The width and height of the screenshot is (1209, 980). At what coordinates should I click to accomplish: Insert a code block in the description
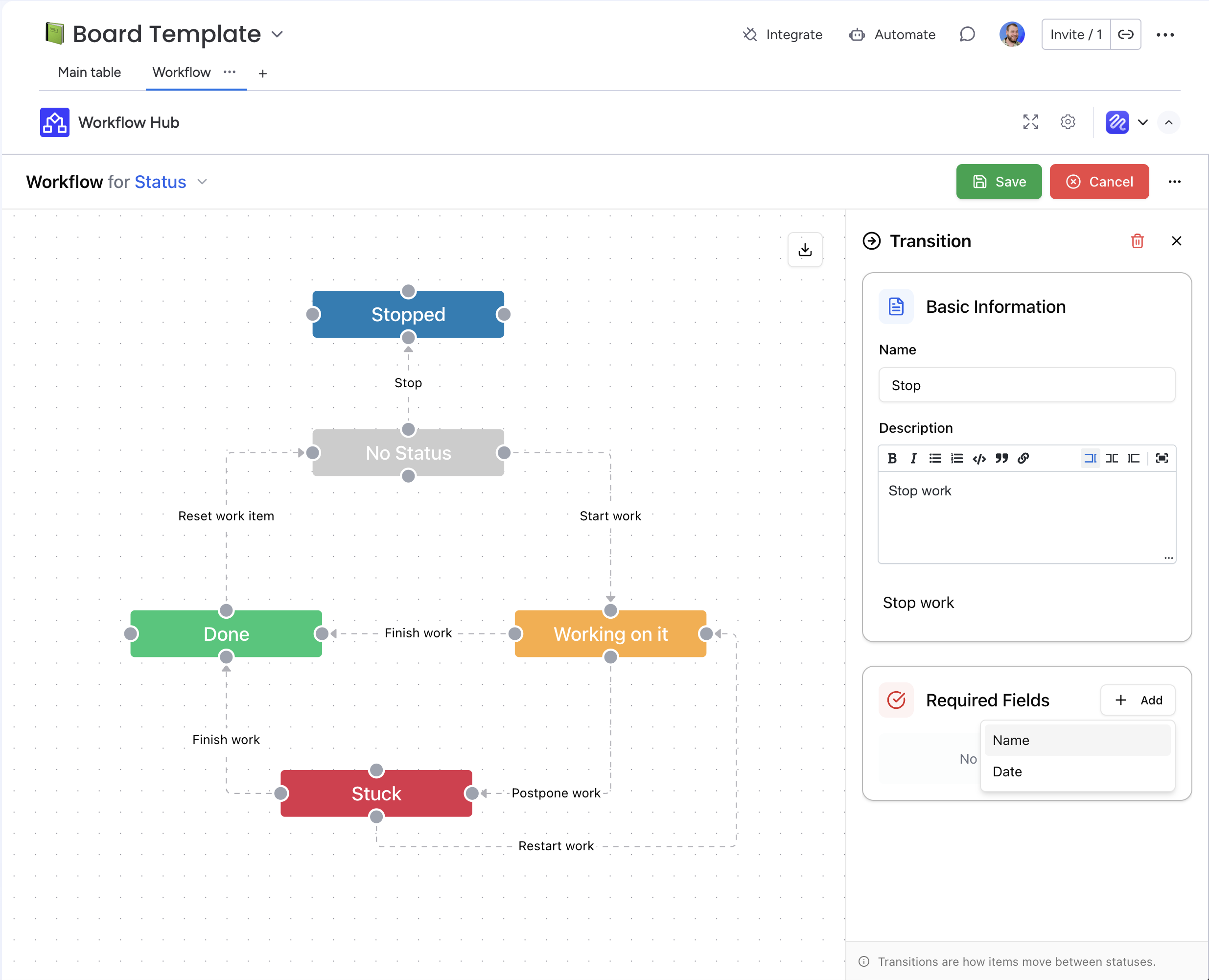979,458
